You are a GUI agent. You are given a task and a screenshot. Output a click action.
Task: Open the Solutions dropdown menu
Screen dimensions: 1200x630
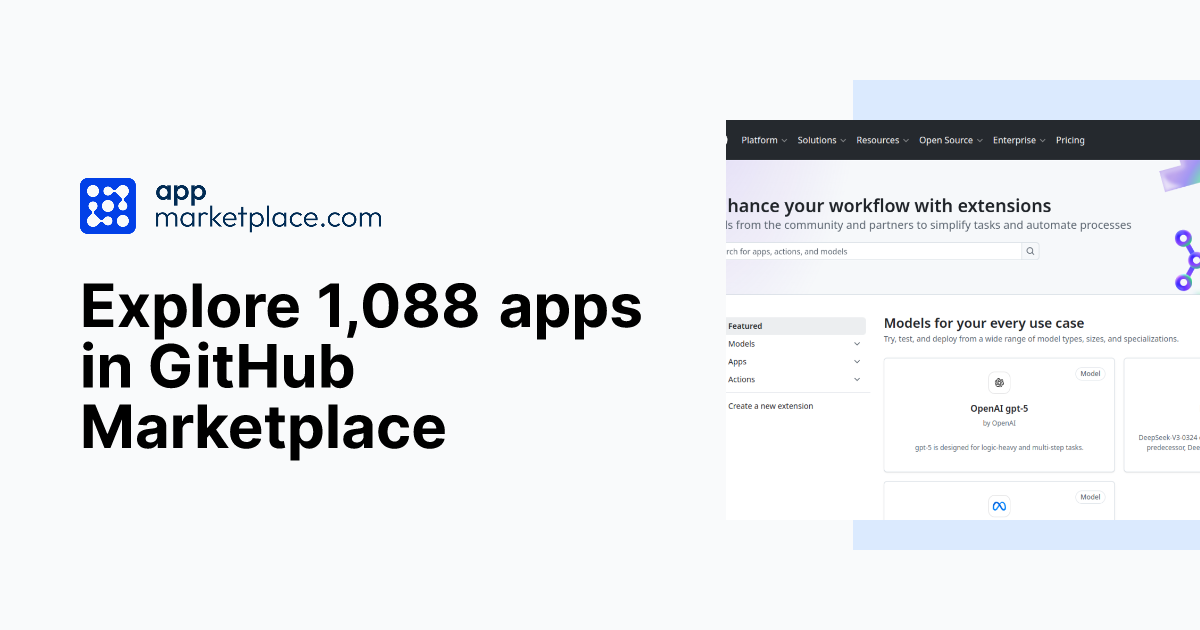tap(820, 140)
